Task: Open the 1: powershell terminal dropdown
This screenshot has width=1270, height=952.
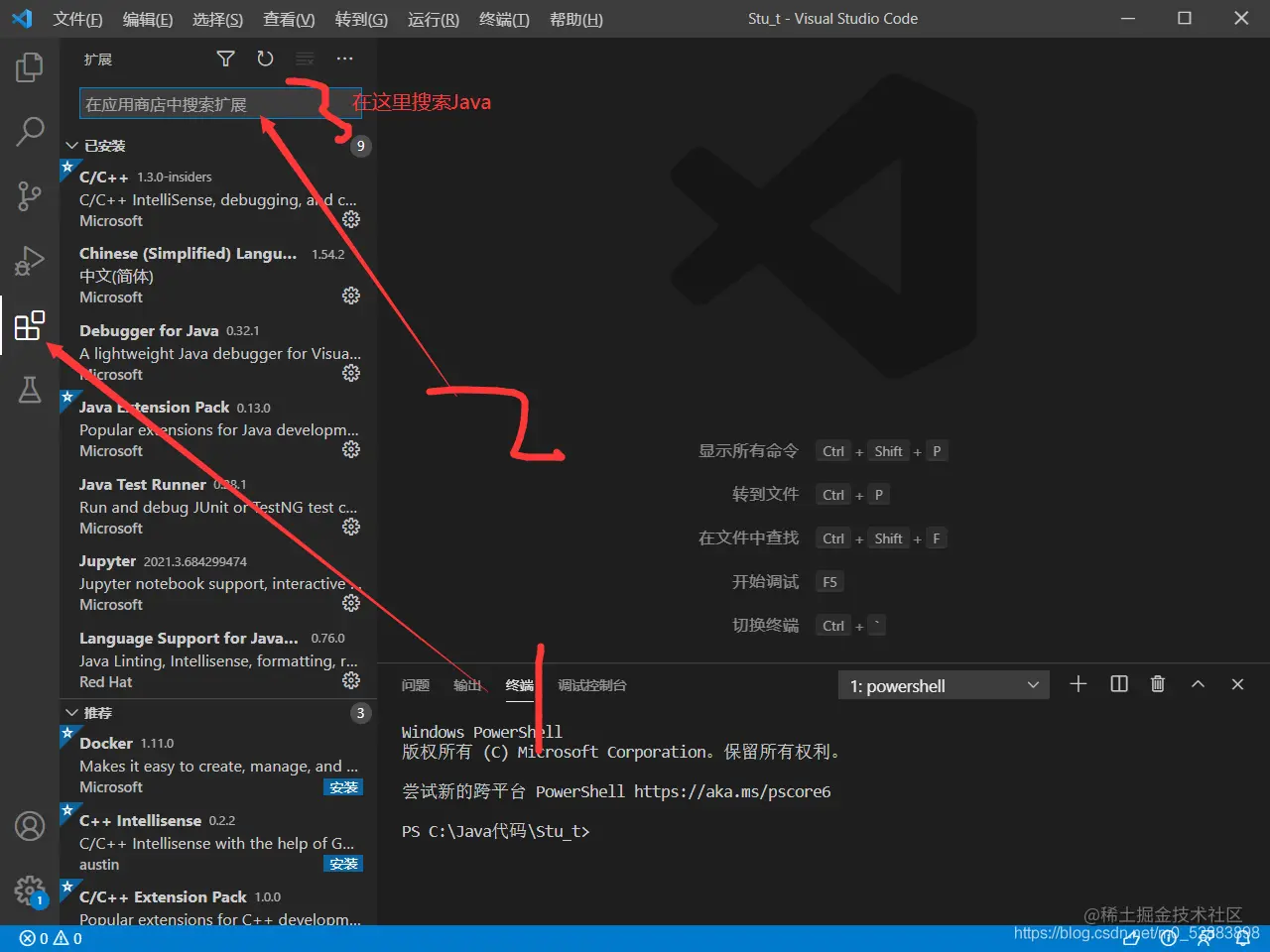Action: tap(944, 685)
